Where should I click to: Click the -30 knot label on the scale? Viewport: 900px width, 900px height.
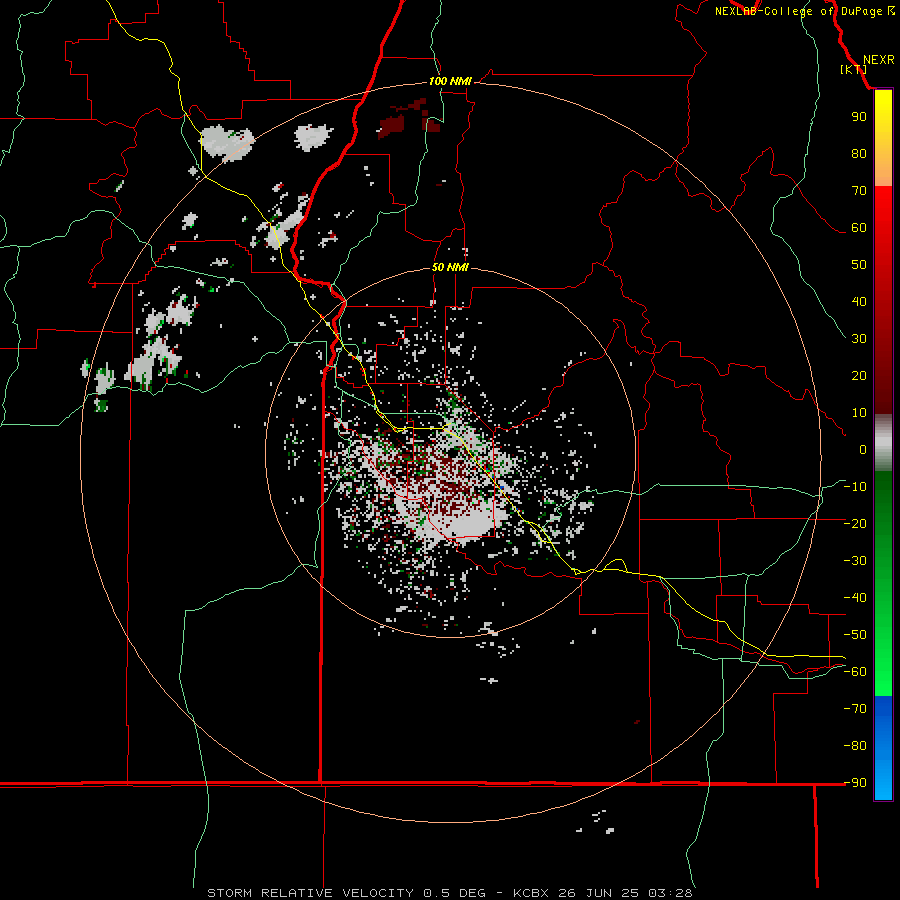tap(855, 561)
